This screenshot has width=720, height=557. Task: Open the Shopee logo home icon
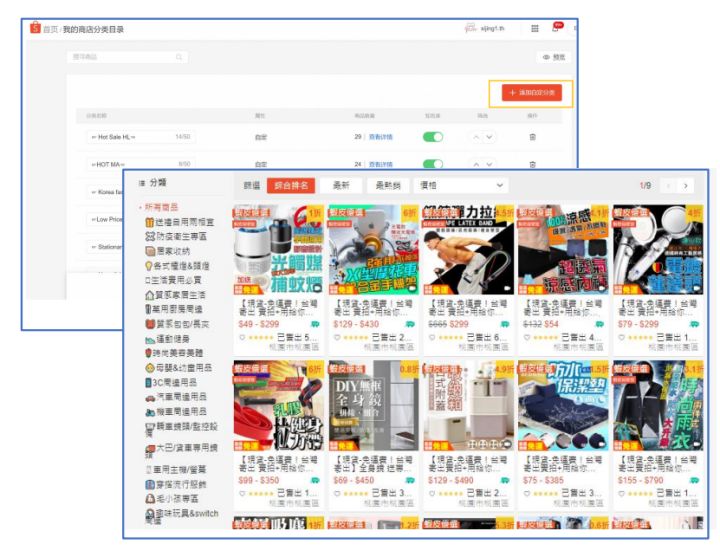35,28
